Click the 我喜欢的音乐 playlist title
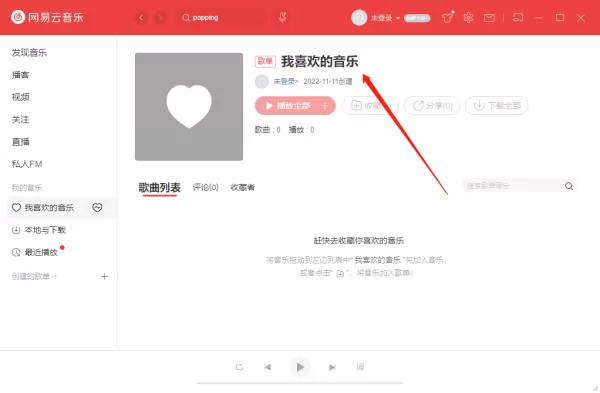 point(320,62)
